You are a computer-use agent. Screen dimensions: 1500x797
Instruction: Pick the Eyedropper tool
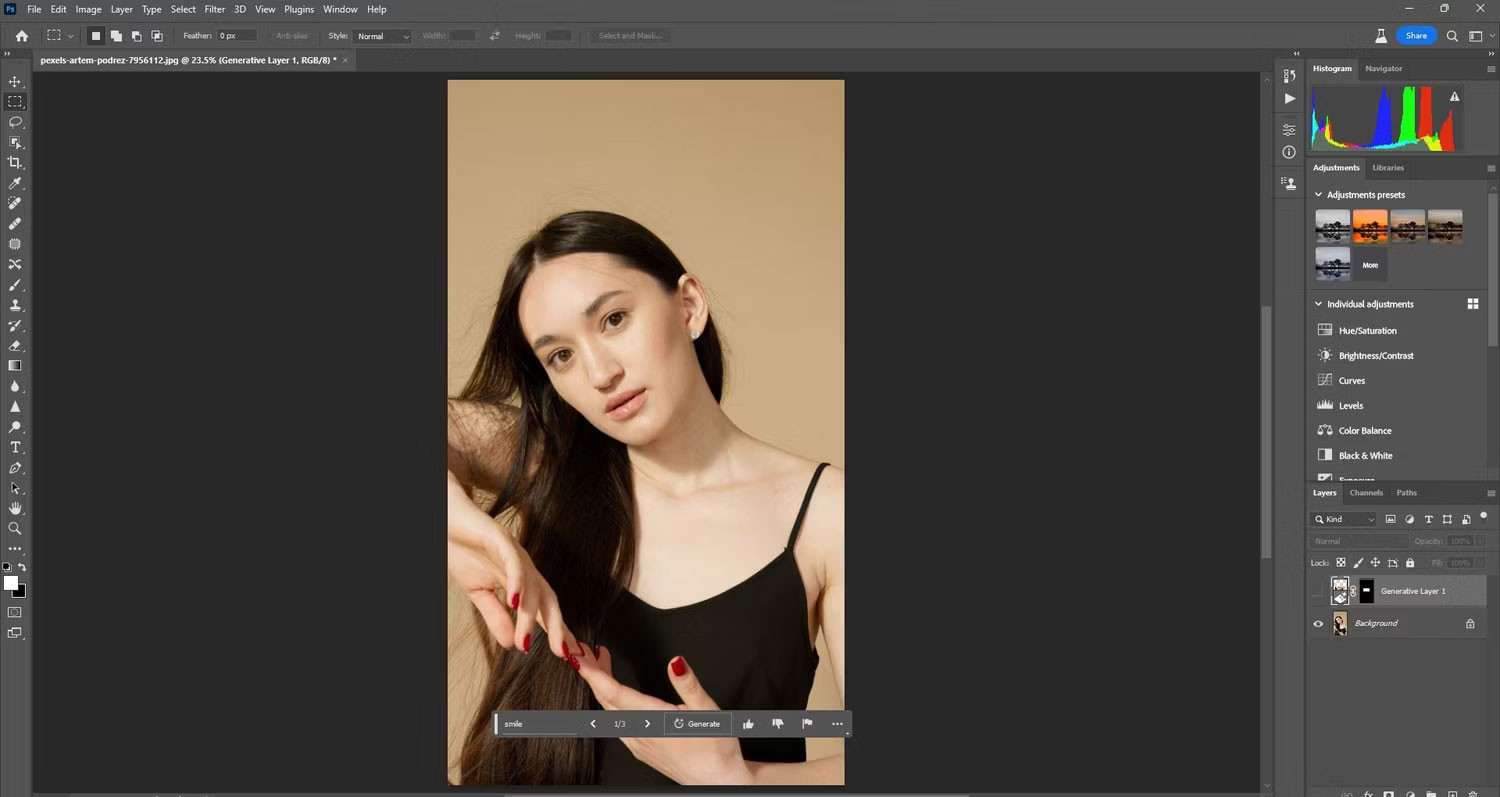pyautogui.click(x=15, y=184)
